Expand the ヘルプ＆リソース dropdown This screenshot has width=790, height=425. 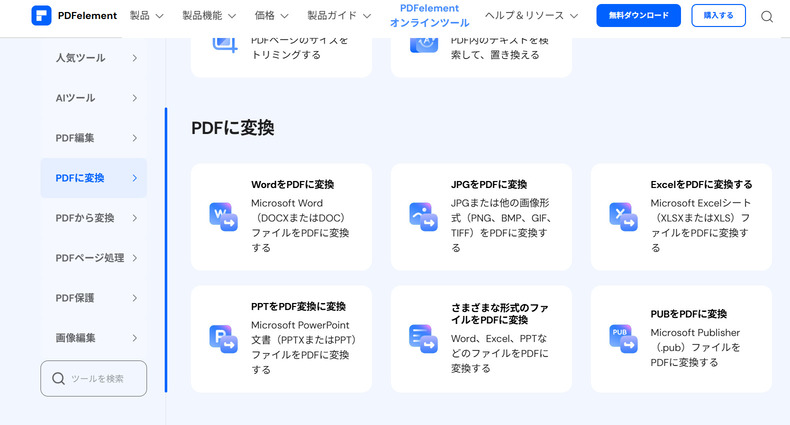tap(531, 16)
